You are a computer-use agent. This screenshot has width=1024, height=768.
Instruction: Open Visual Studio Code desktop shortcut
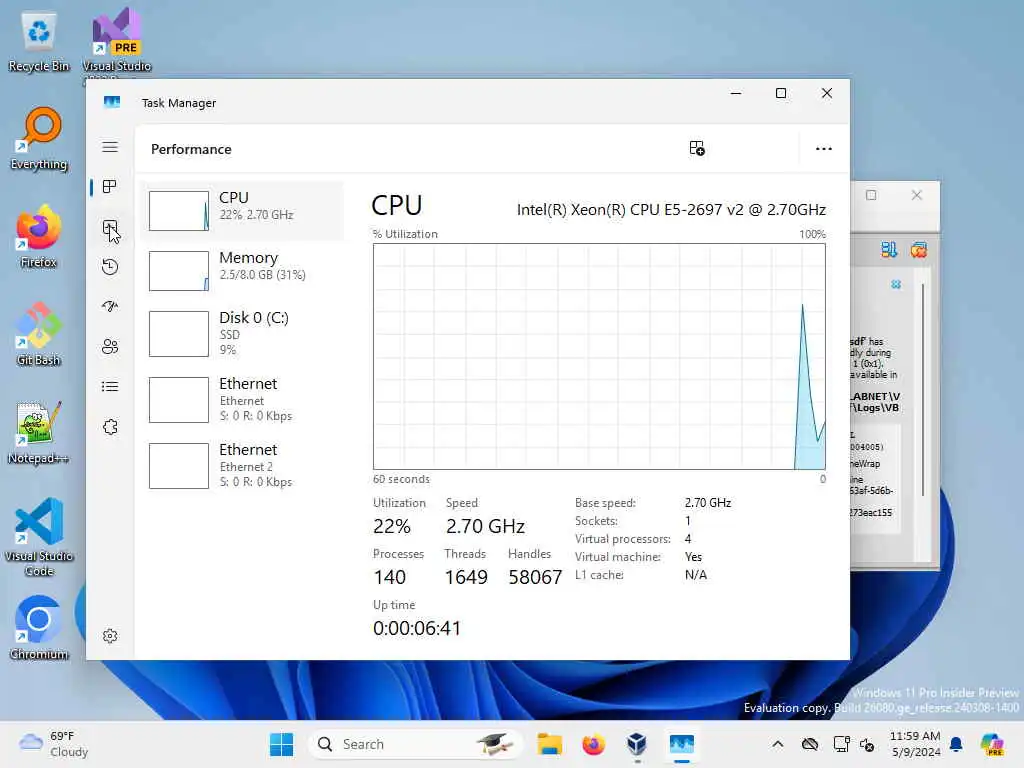coord(39,537)
